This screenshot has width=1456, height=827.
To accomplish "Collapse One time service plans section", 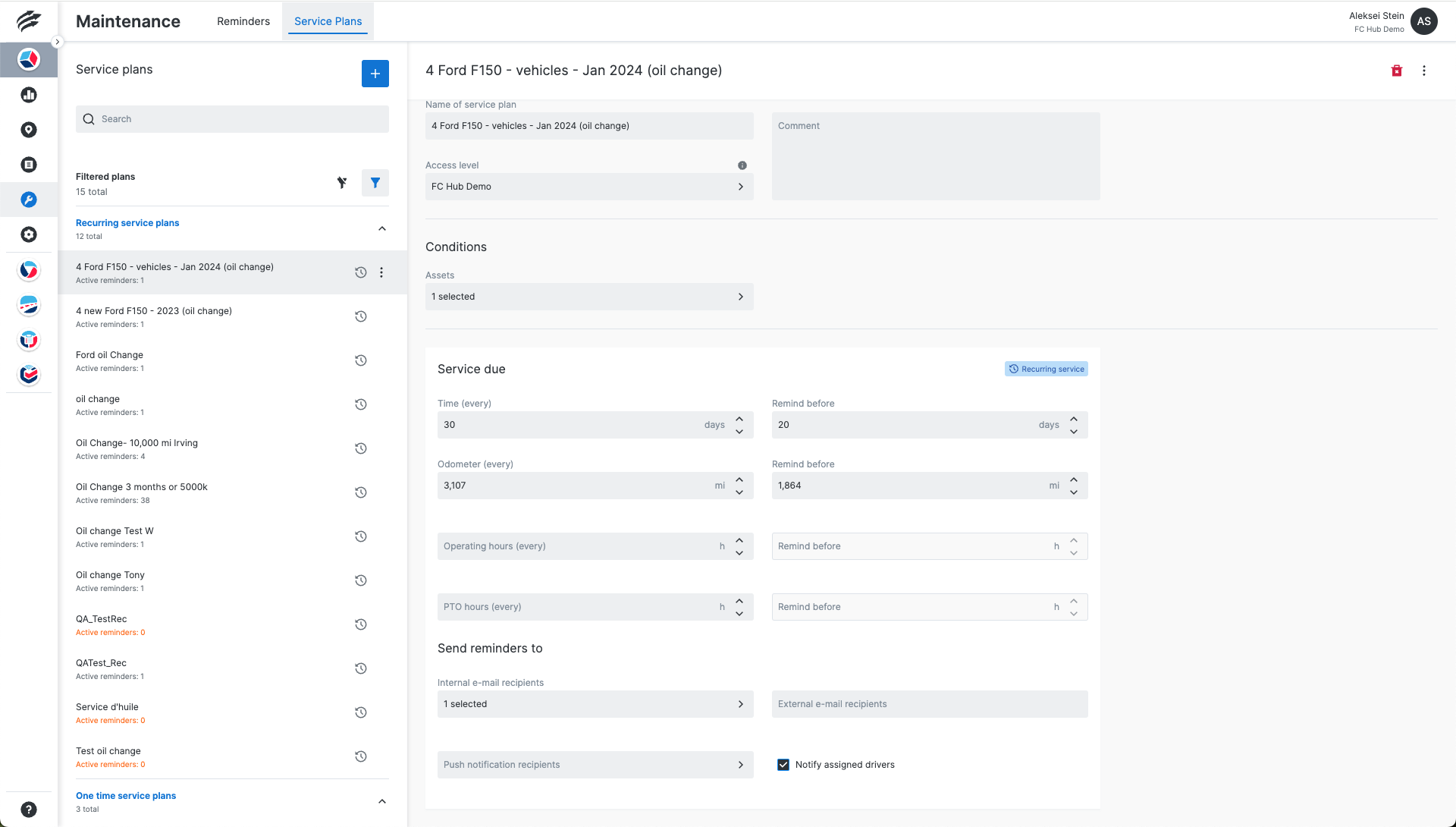I will pos(382,802).
